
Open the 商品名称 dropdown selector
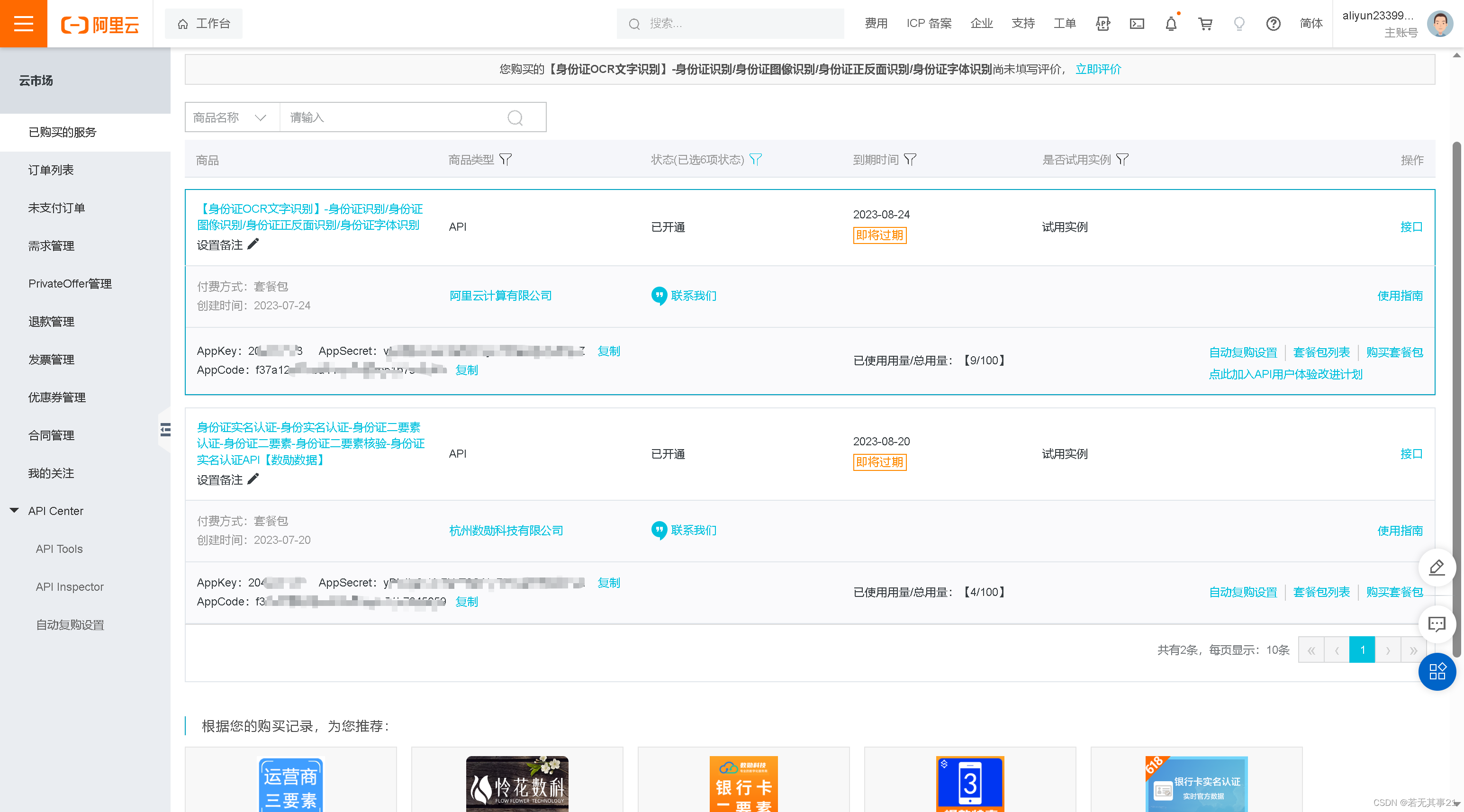pyautogui.click(x=231, y=117)
